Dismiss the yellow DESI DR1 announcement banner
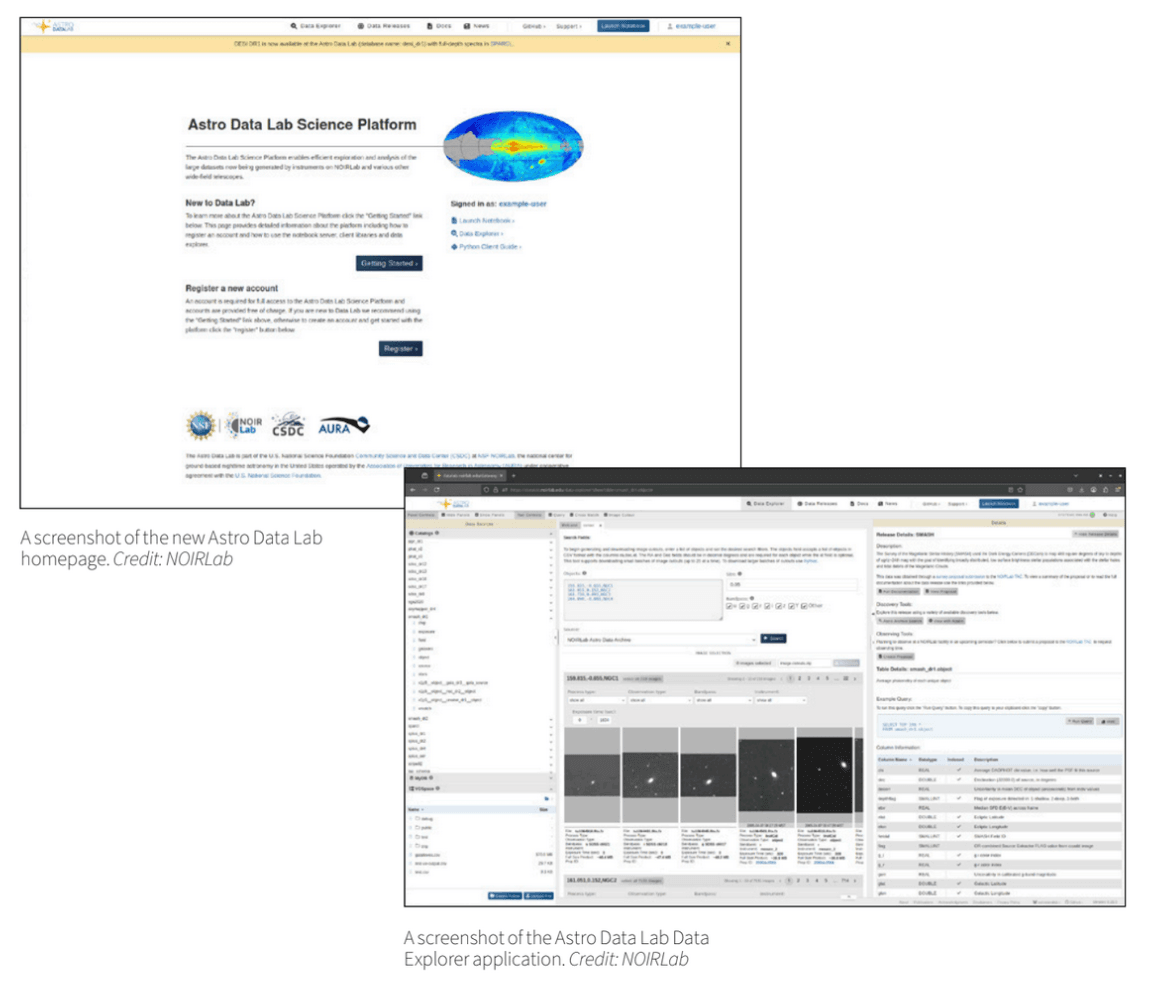The height and width of the screenshot is (988, 1150). click(x=728, y=44)
